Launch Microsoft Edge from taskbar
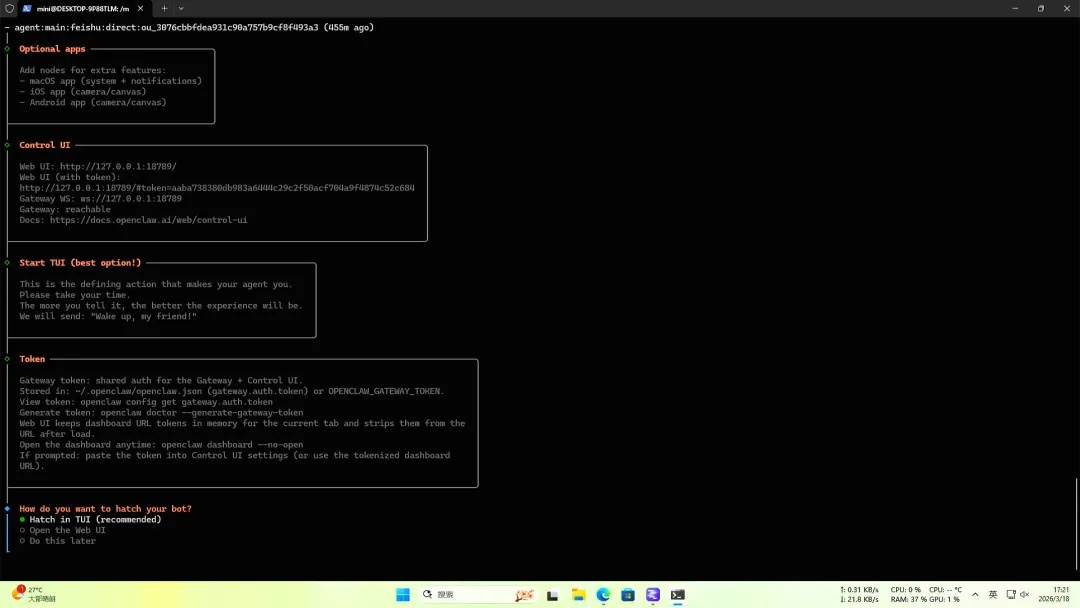Image resolution: width=1080 pixels, height=608 pixels. click(603, 595)
